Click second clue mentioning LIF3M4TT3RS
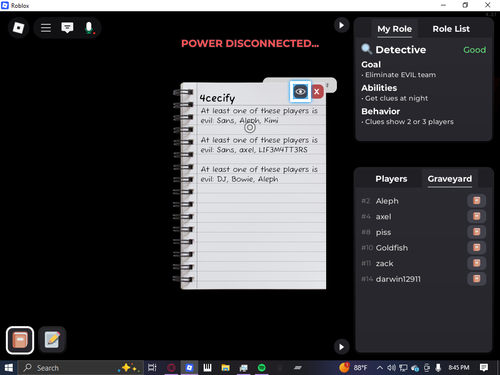This screenshot has width=500, height=375. pyautogui.click(x=259, y=145)
